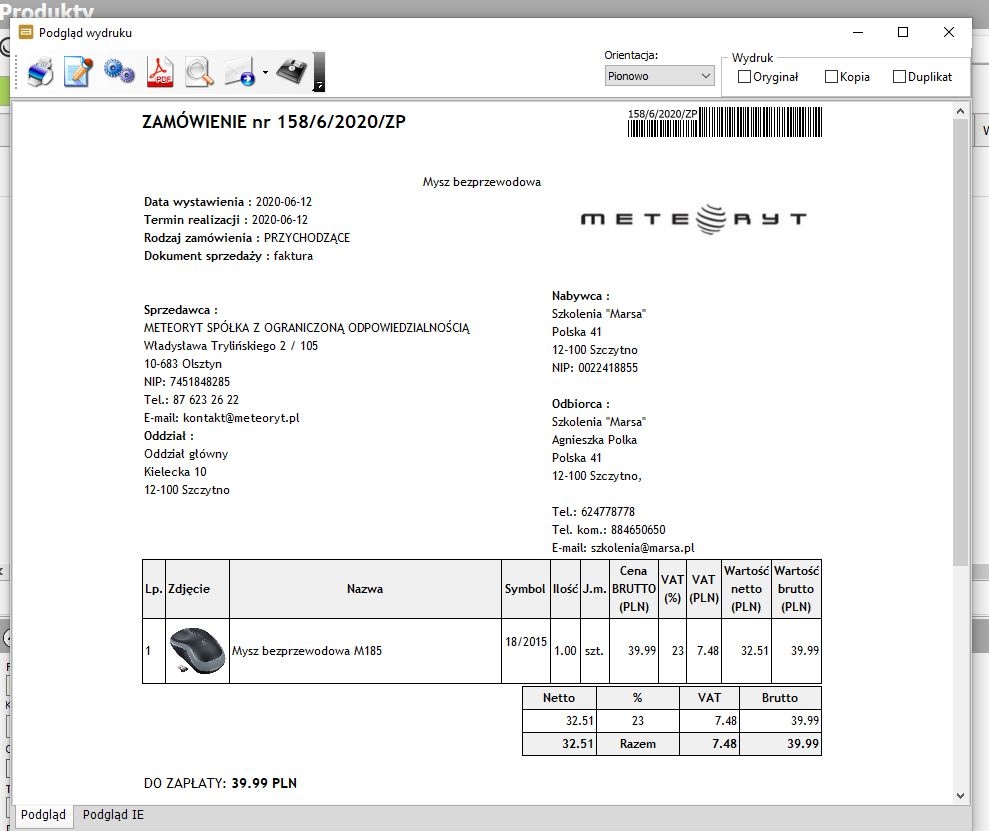Click the order barcode image
Image resolution: width=989 pixels, height=831 pixels.
tap(725, 122)
